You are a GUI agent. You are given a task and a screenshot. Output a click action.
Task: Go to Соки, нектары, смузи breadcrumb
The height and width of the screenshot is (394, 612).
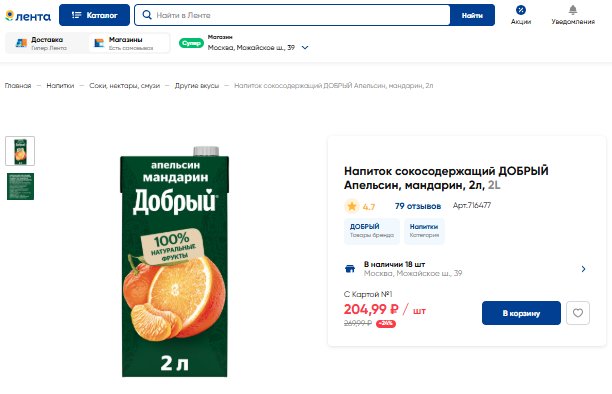coord(125,86)
